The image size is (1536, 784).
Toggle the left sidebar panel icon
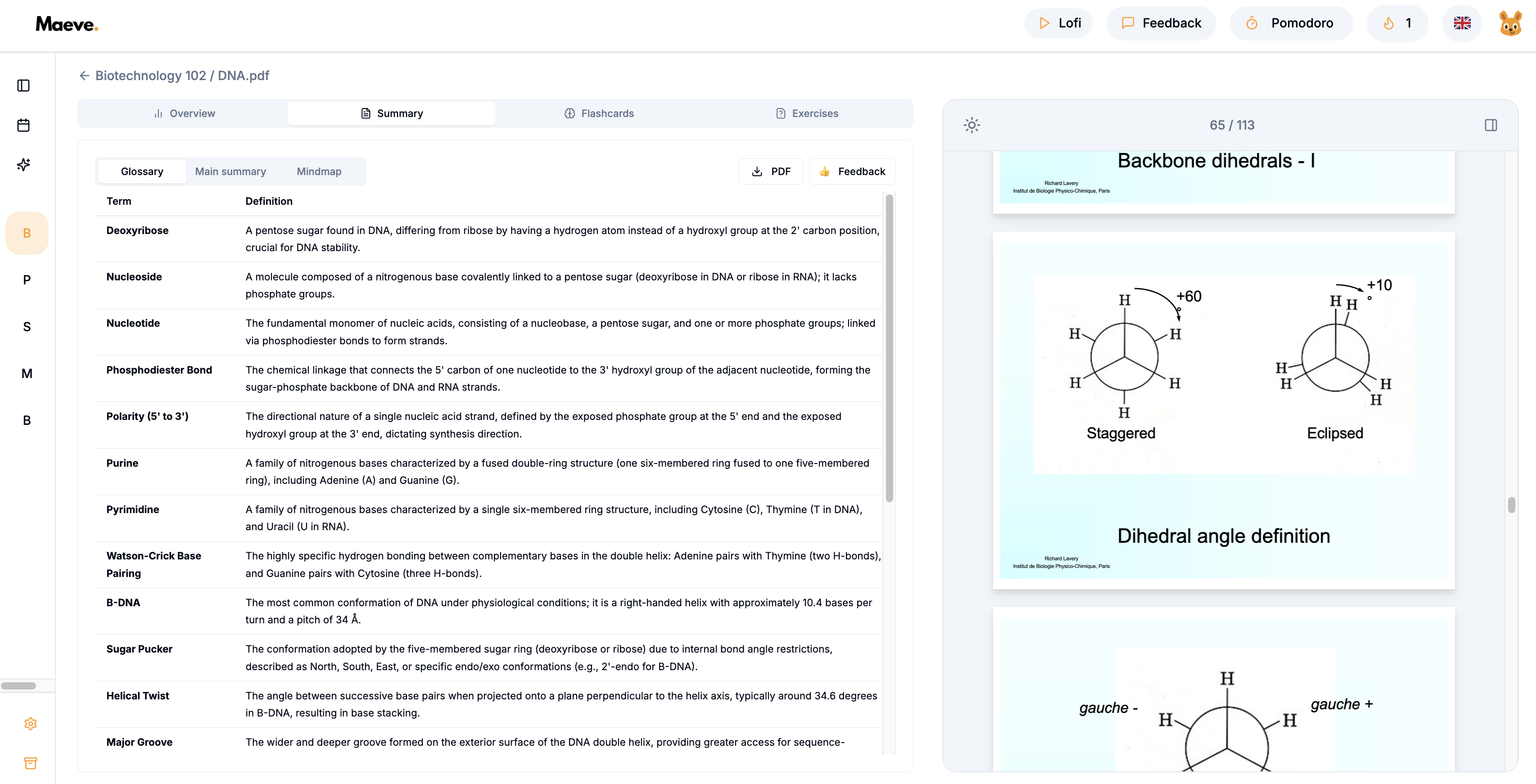click(23, 85)
